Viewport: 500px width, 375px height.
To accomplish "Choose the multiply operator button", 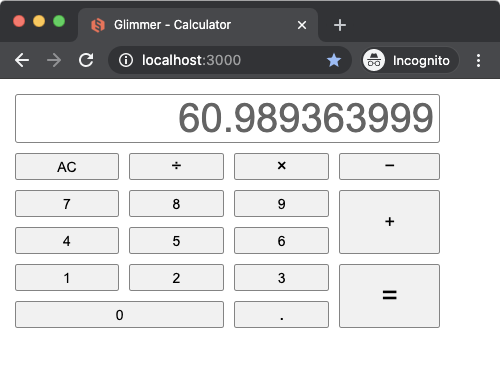I will point(281,167).
